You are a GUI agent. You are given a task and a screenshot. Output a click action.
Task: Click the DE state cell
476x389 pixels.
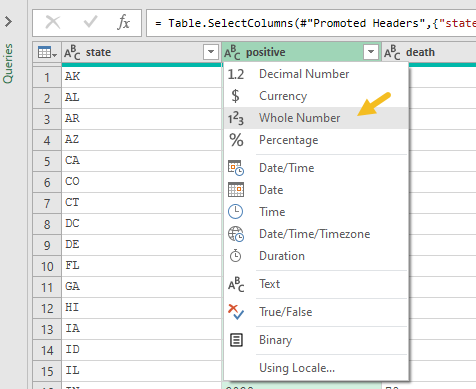point(142,245)
